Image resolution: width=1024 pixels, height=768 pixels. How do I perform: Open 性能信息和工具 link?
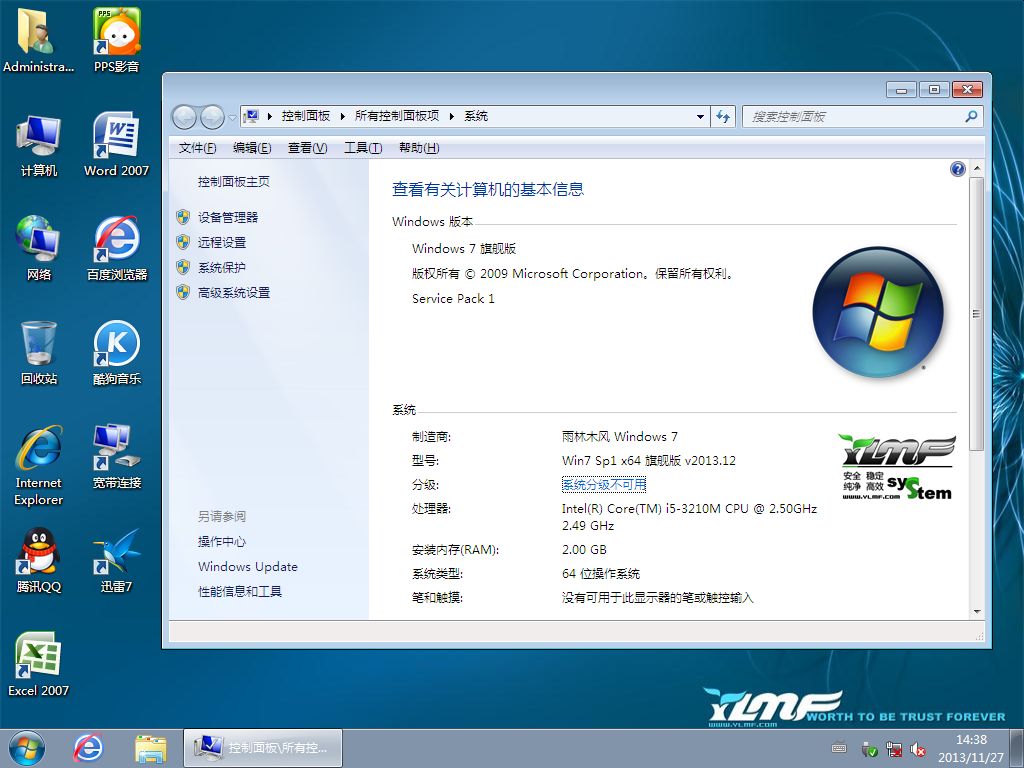click(x=240, y=592)
